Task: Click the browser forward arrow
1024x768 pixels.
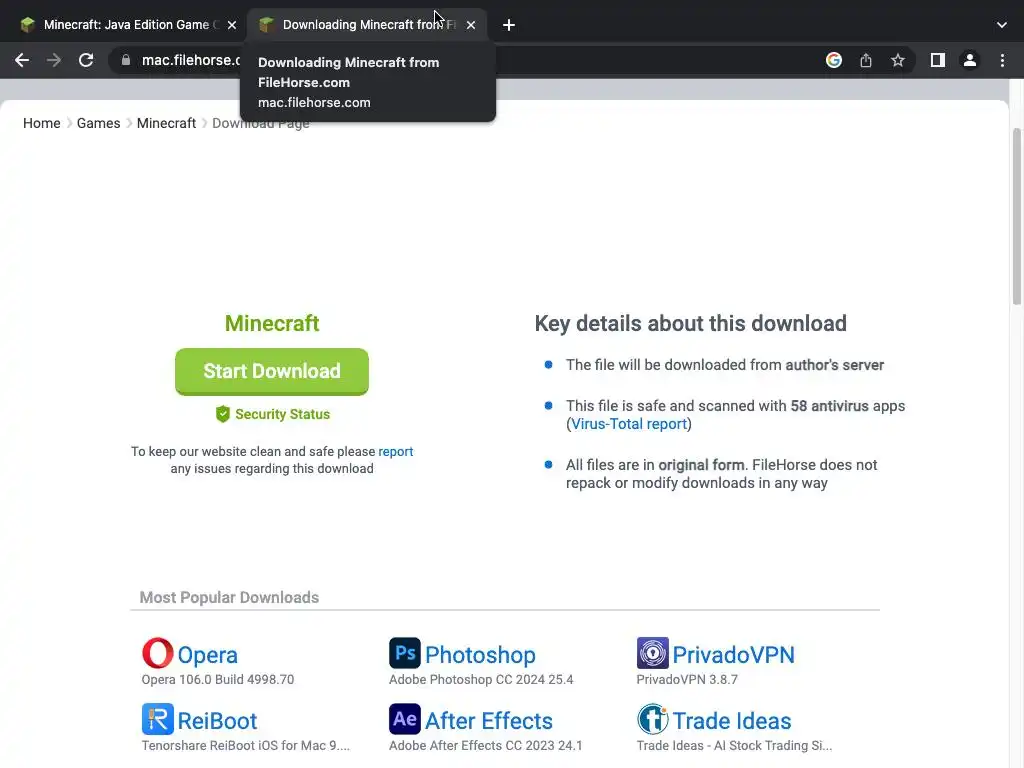Action: (x=54, y=60)
